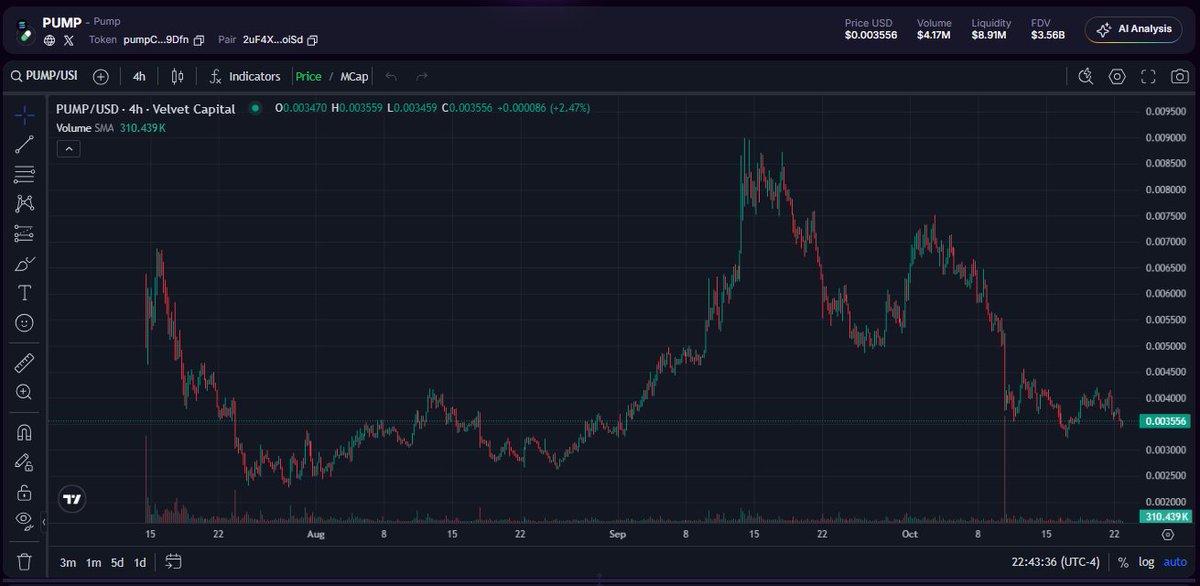Open the candlestick chart style menu
This screenshot has height=586, width=1200.
click(178, 76)
